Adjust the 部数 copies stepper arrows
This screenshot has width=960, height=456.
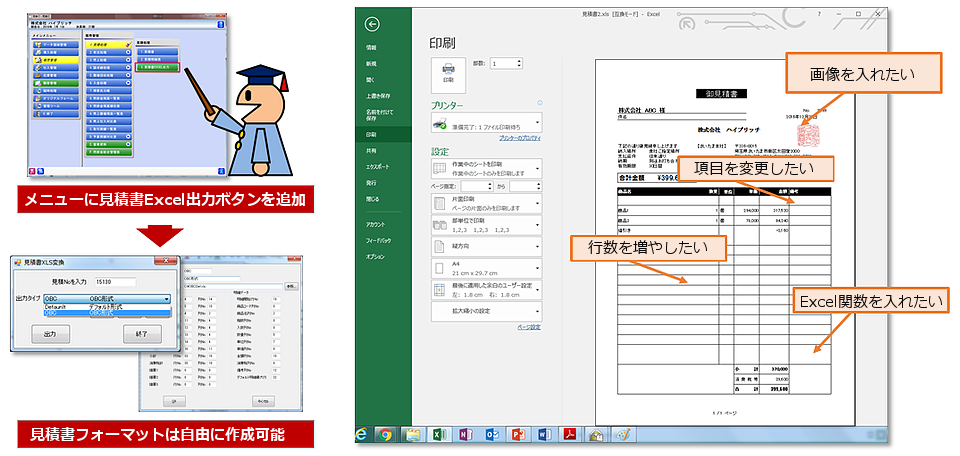pyautogui.click(x=519, y=63)
